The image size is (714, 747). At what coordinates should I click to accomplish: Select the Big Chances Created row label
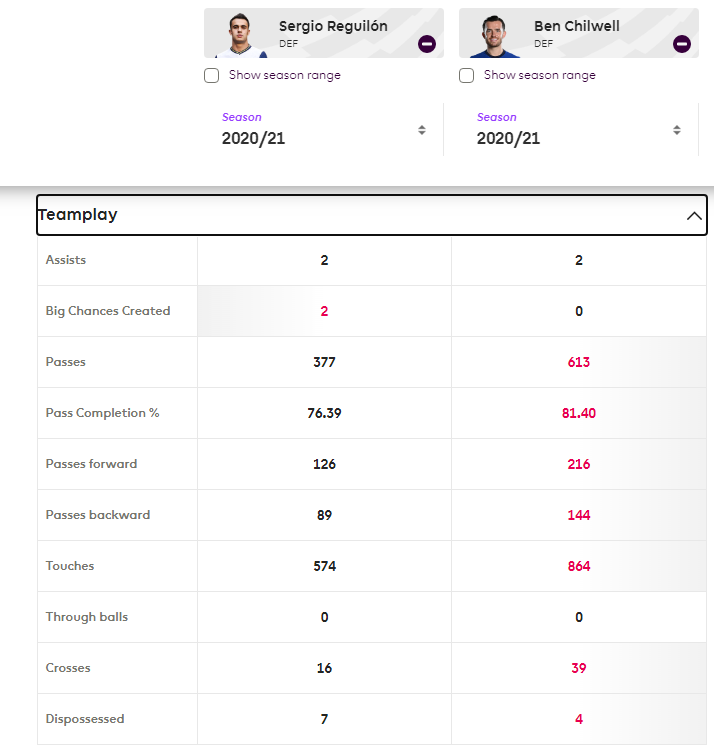(108, 311)
